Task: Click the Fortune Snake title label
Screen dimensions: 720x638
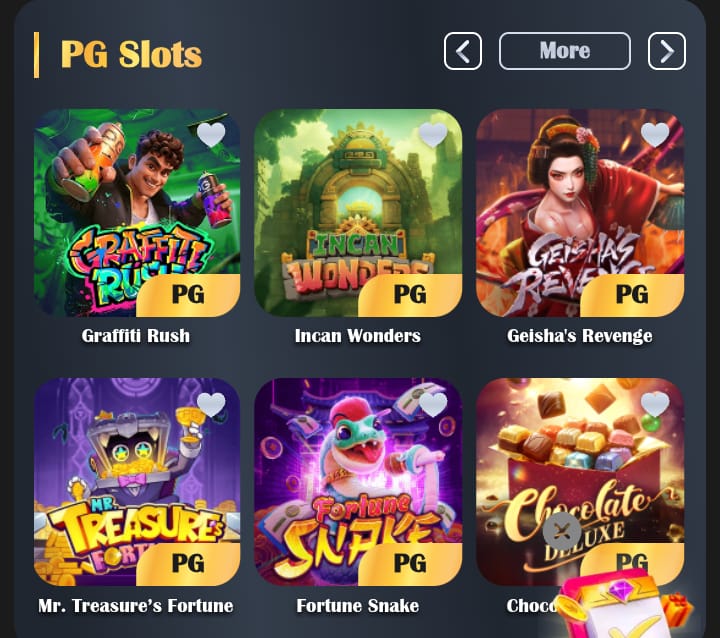Action: pyautogui.click(x=358, y=606)
